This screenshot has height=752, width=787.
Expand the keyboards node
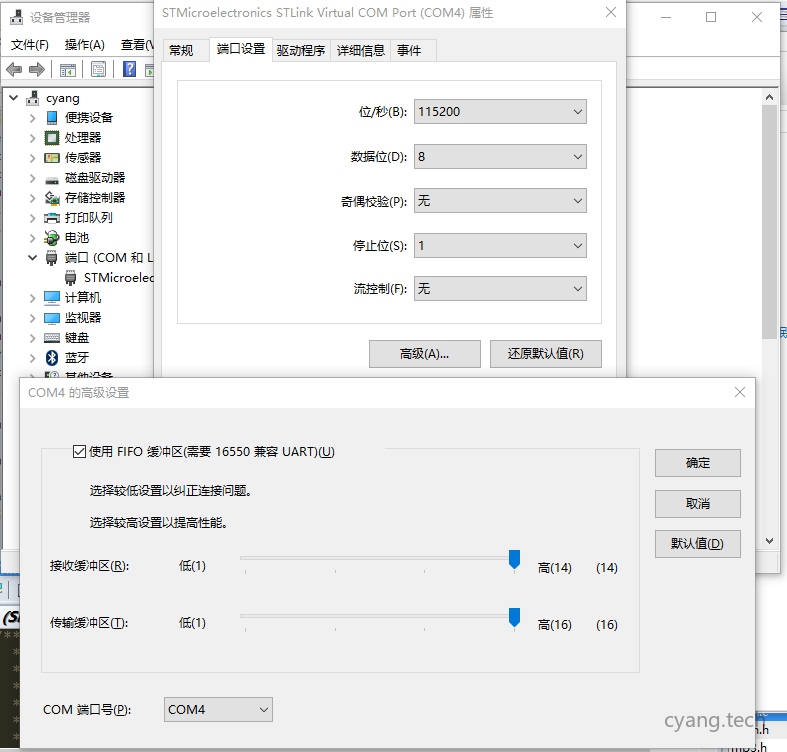point(33,338)
